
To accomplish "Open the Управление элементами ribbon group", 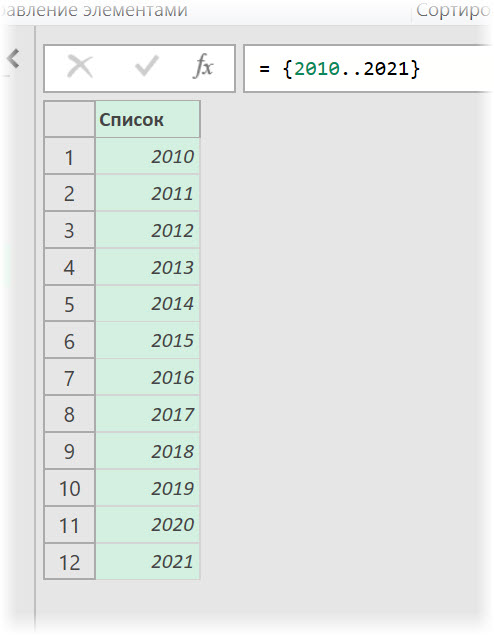I will pyautogui.click(x=94, y=10).
